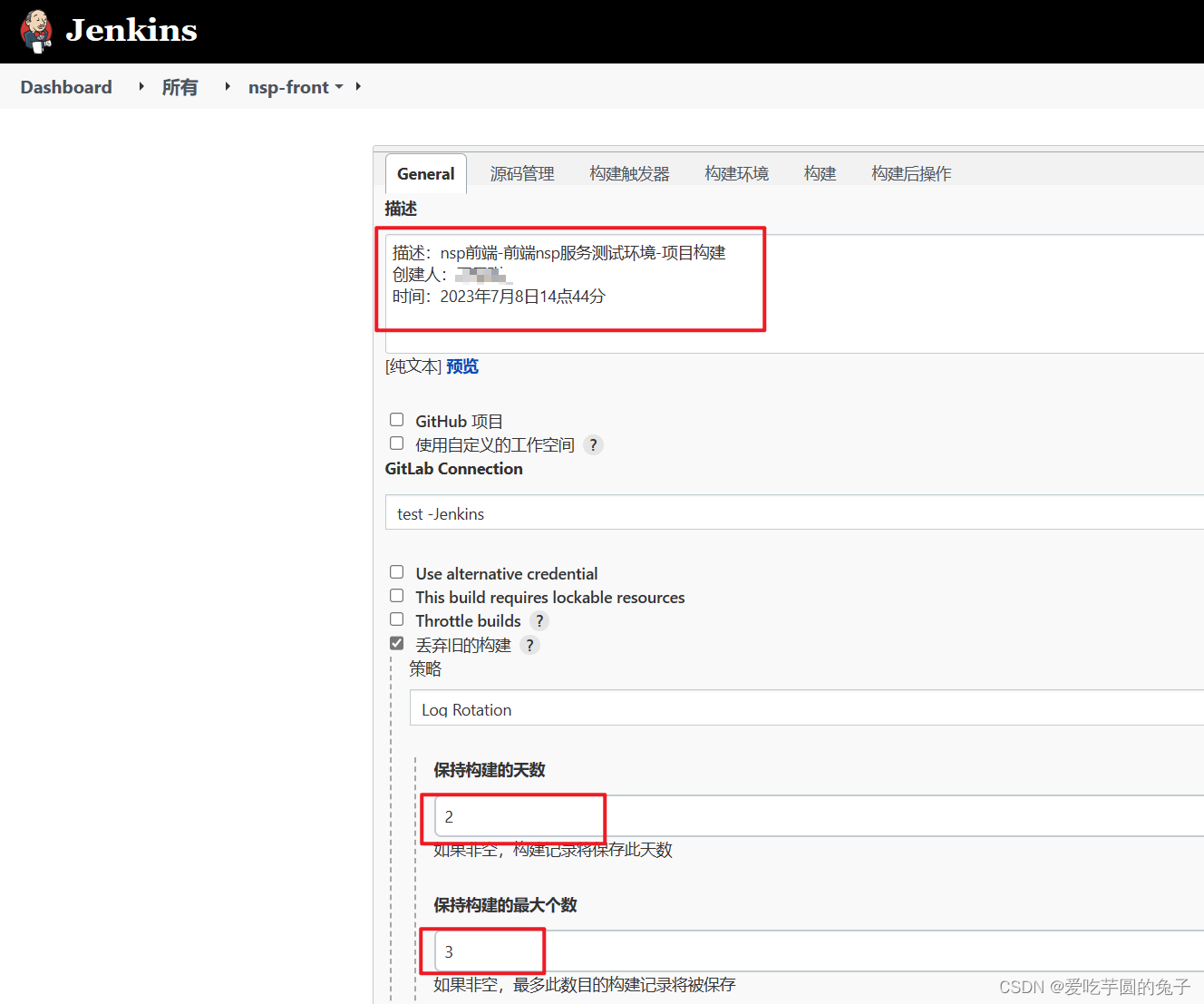Enable 使用自定义的工作空间 checkbox
The image size is (1204, 1004).
pyautogui.click(x=396, y=444)
